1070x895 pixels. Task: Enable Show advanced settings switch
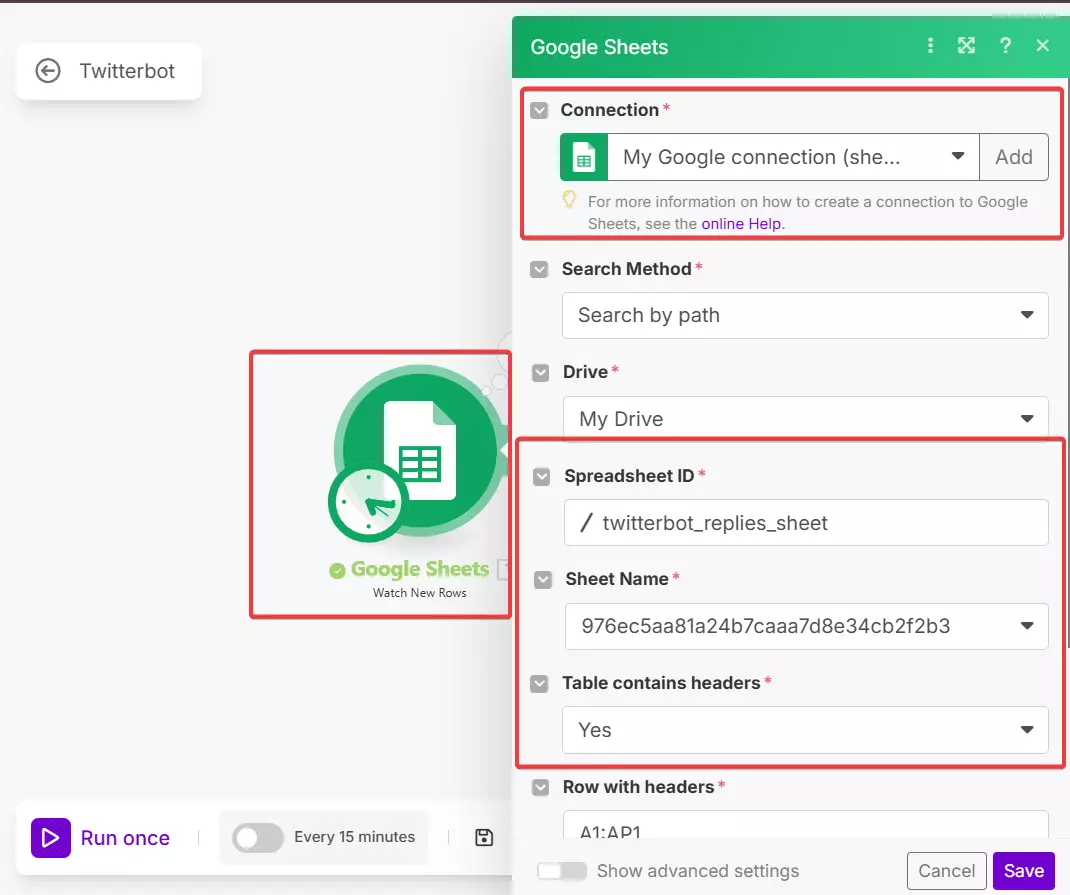562,871
